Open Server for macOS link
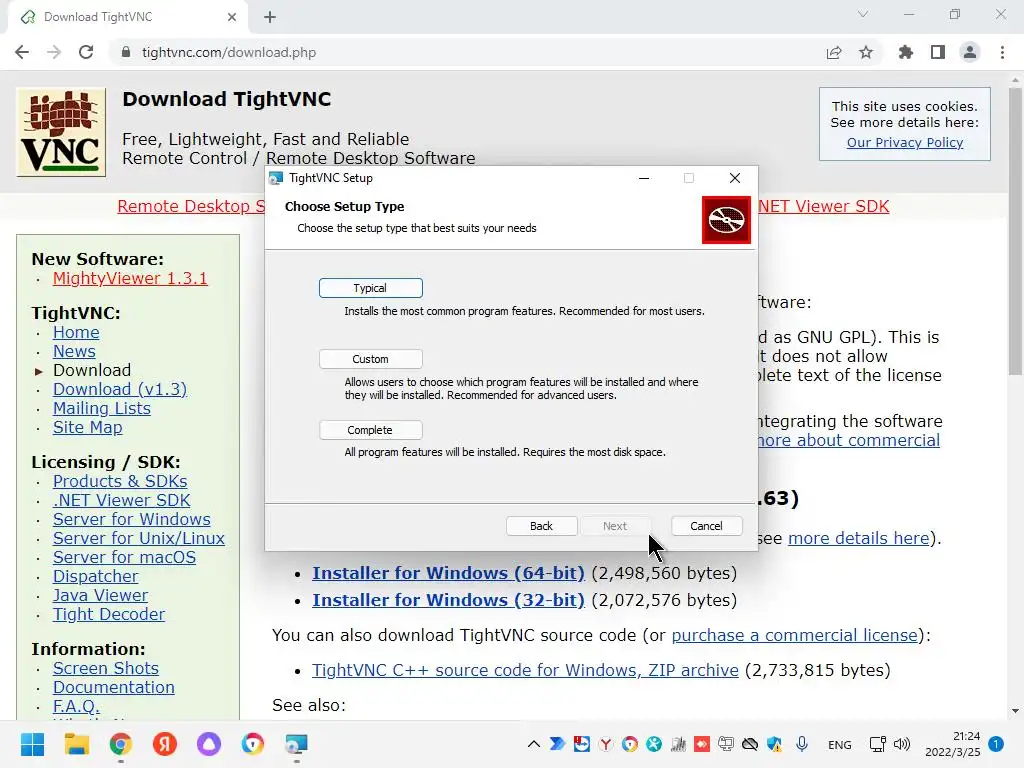This screenshot has width=1024, height=768. (x=124, y=557)
